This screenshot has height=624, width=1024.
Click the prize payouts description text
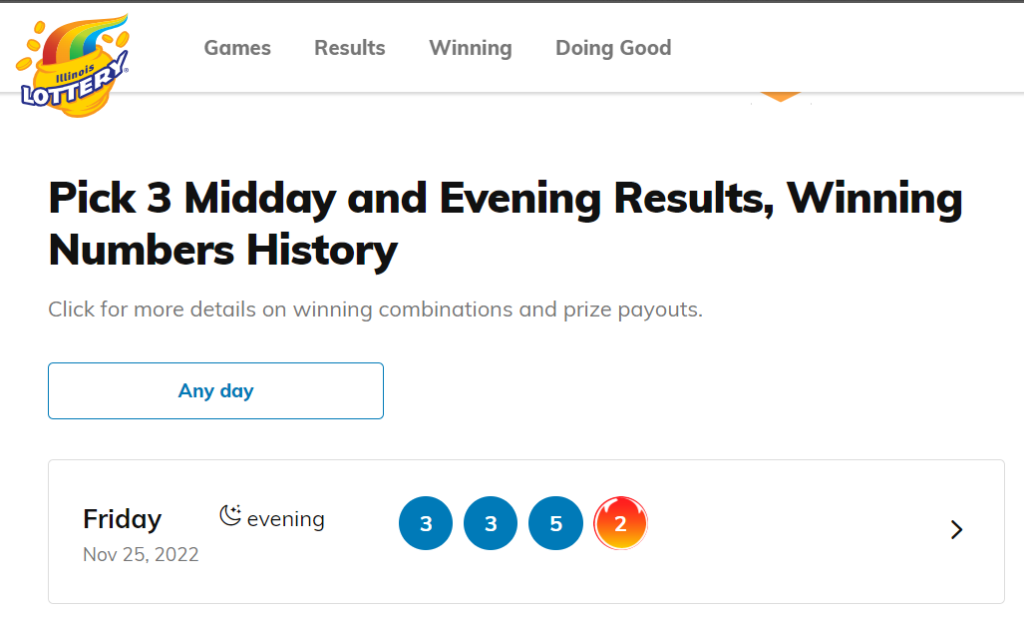click(x=375, y=309)
